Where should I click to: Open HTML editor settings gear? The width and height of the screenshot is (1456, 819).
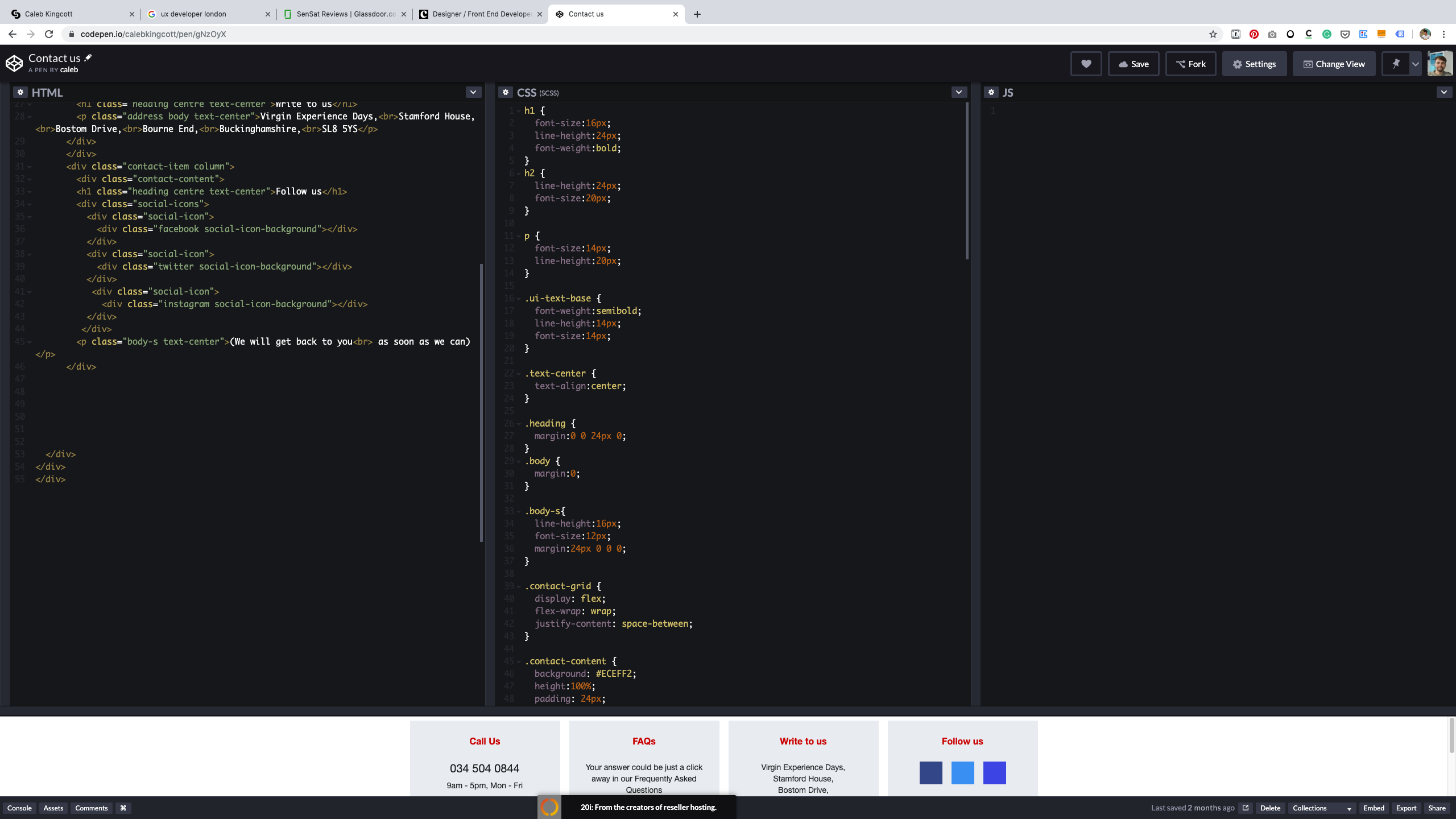pos(20,92)
